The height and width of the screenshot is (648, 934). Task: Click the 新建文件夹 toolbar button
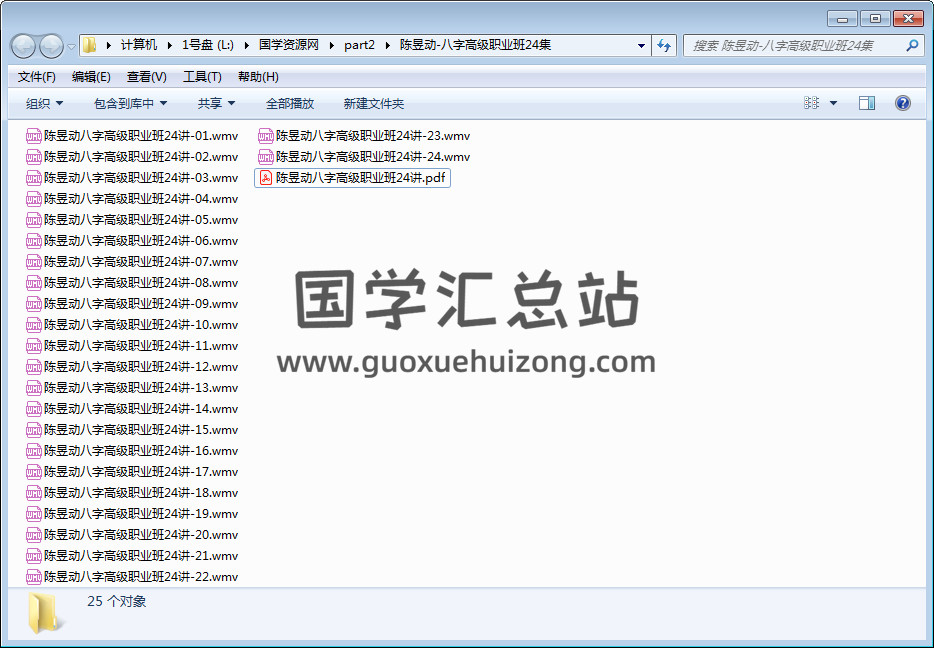point(373,104)
